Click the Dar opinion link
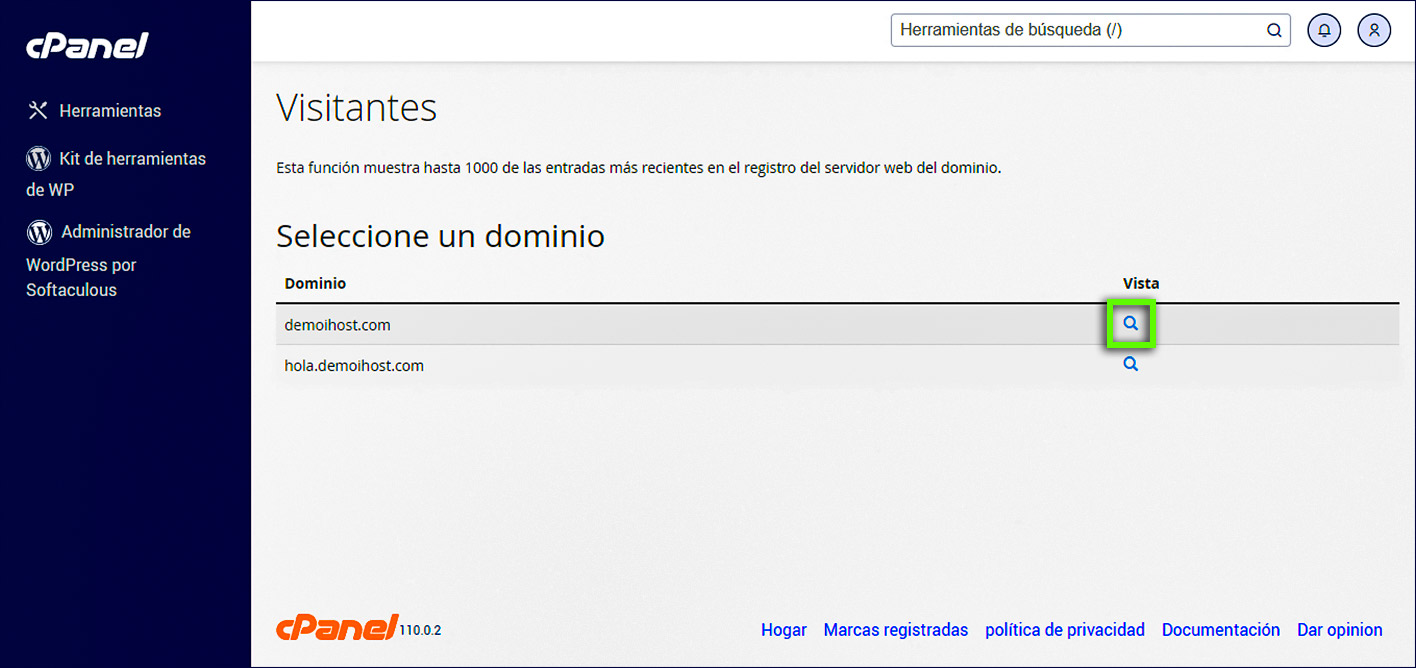Image resolution: width=1416 pixels, height=668 pixels. pos(1340,630)
